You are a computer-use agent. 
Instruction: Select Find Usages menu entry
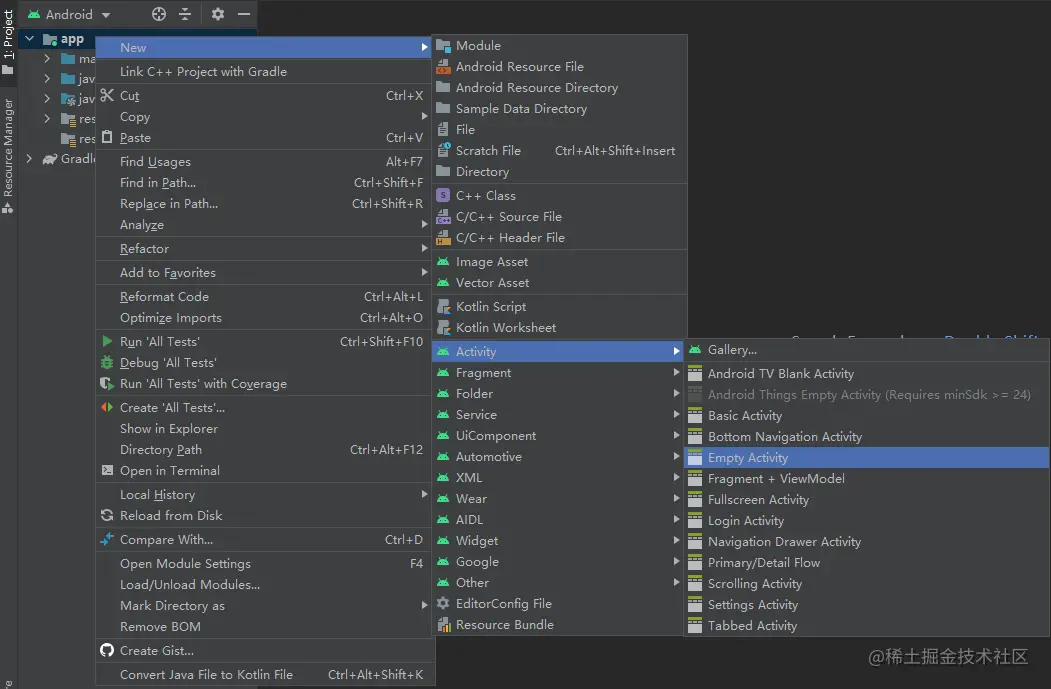263,162
